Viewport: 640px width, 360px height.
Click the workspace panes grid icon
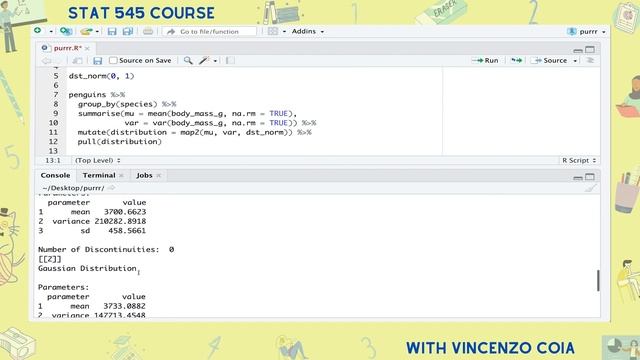pyautogui.click(x=273, y=31)
